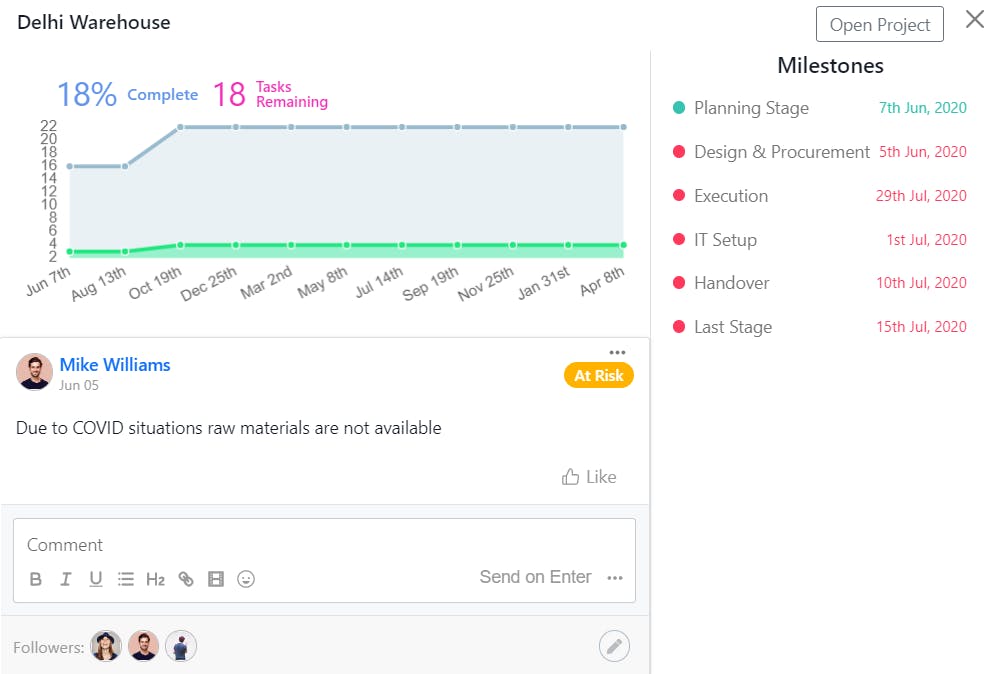Toggle underline formatting icon

[x=96, y=579]
